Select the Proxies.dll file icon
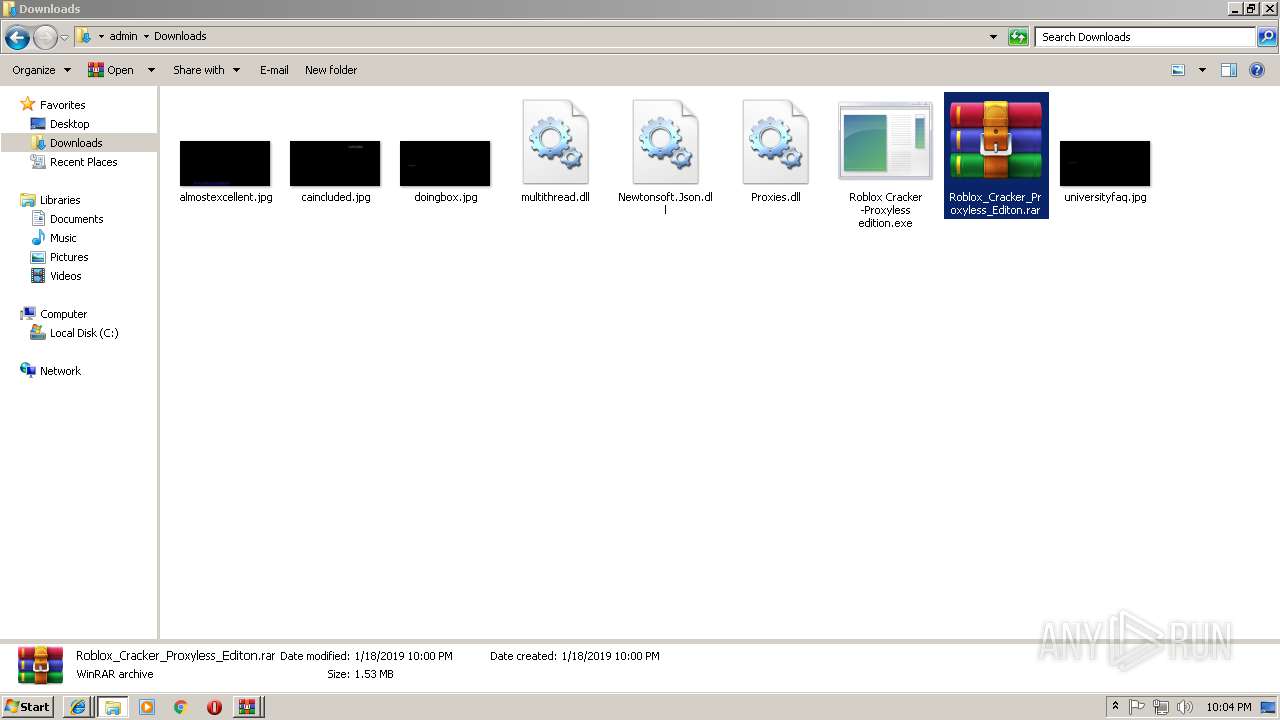Viewport: 1280px width, 720px height. (x=775, y=142)
